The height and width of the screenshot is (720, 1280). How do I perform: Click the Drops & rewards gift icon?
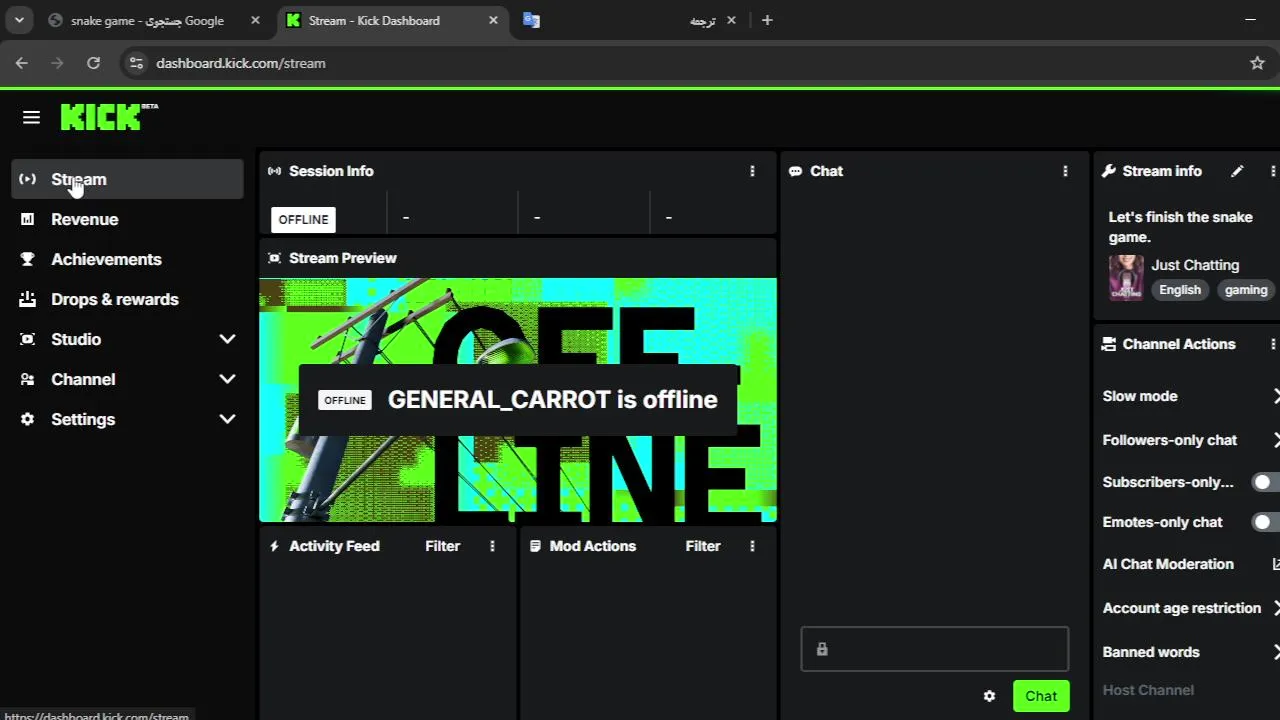click(x=28, y=299)
